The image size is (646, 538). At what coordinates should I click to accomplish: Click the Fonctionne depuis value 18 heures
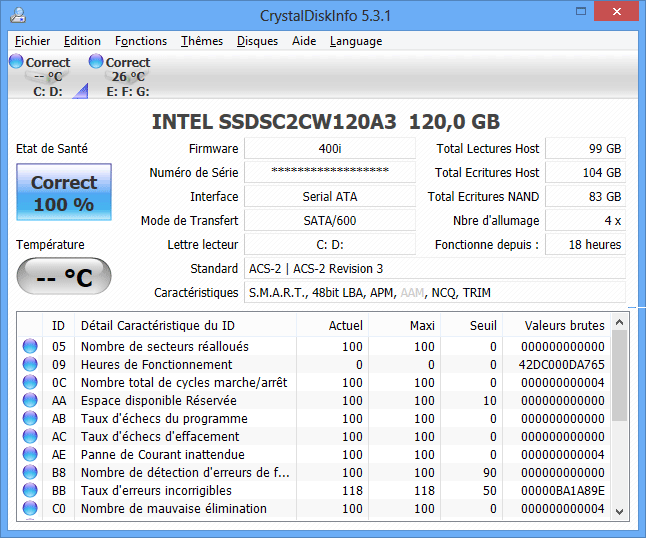click(x=585, y=245)
